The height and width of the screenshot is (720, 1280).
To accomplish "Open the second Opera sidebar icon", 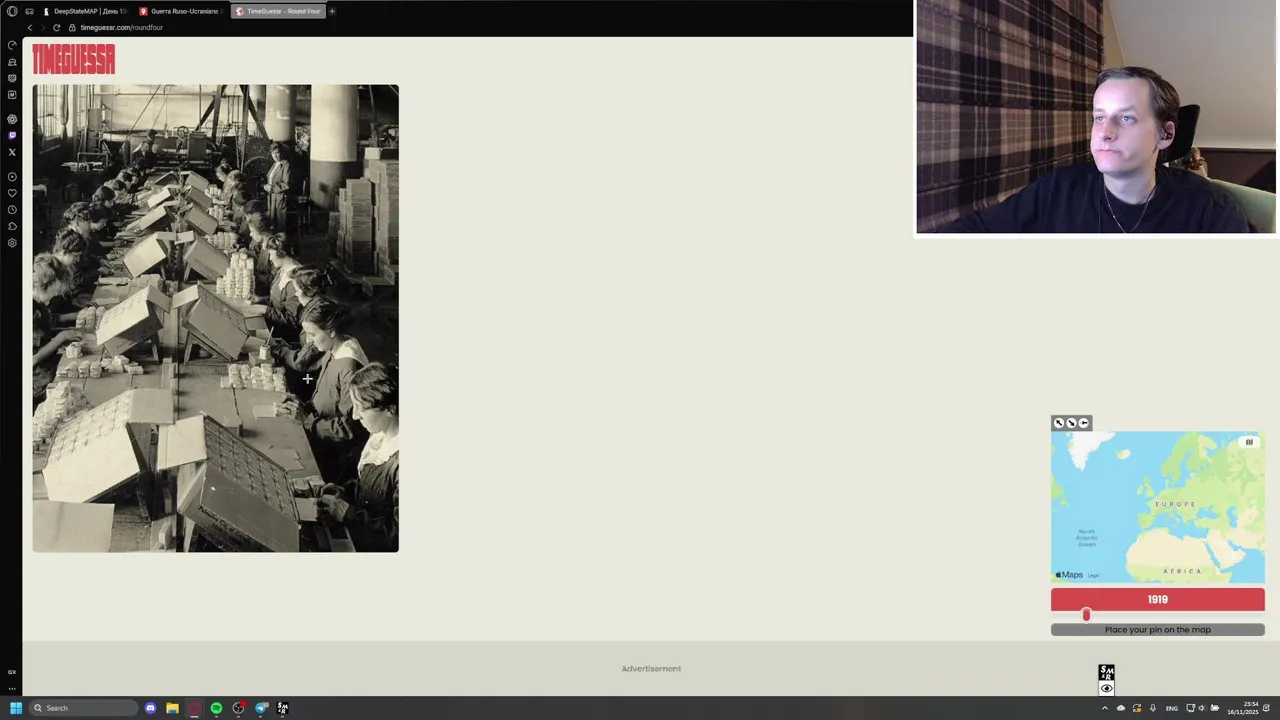I will pos(12,62).
